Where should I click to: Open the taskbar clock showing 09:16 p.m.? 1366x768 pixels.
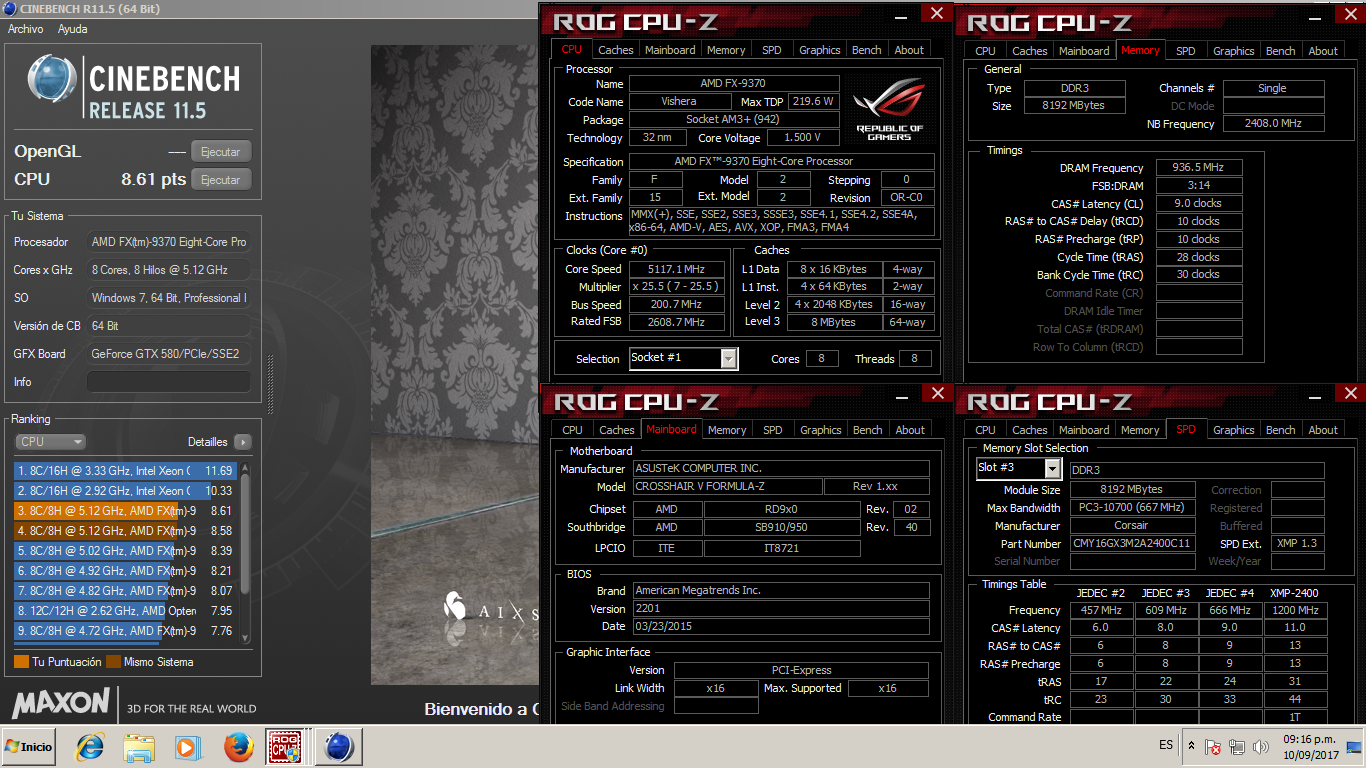1311,746
